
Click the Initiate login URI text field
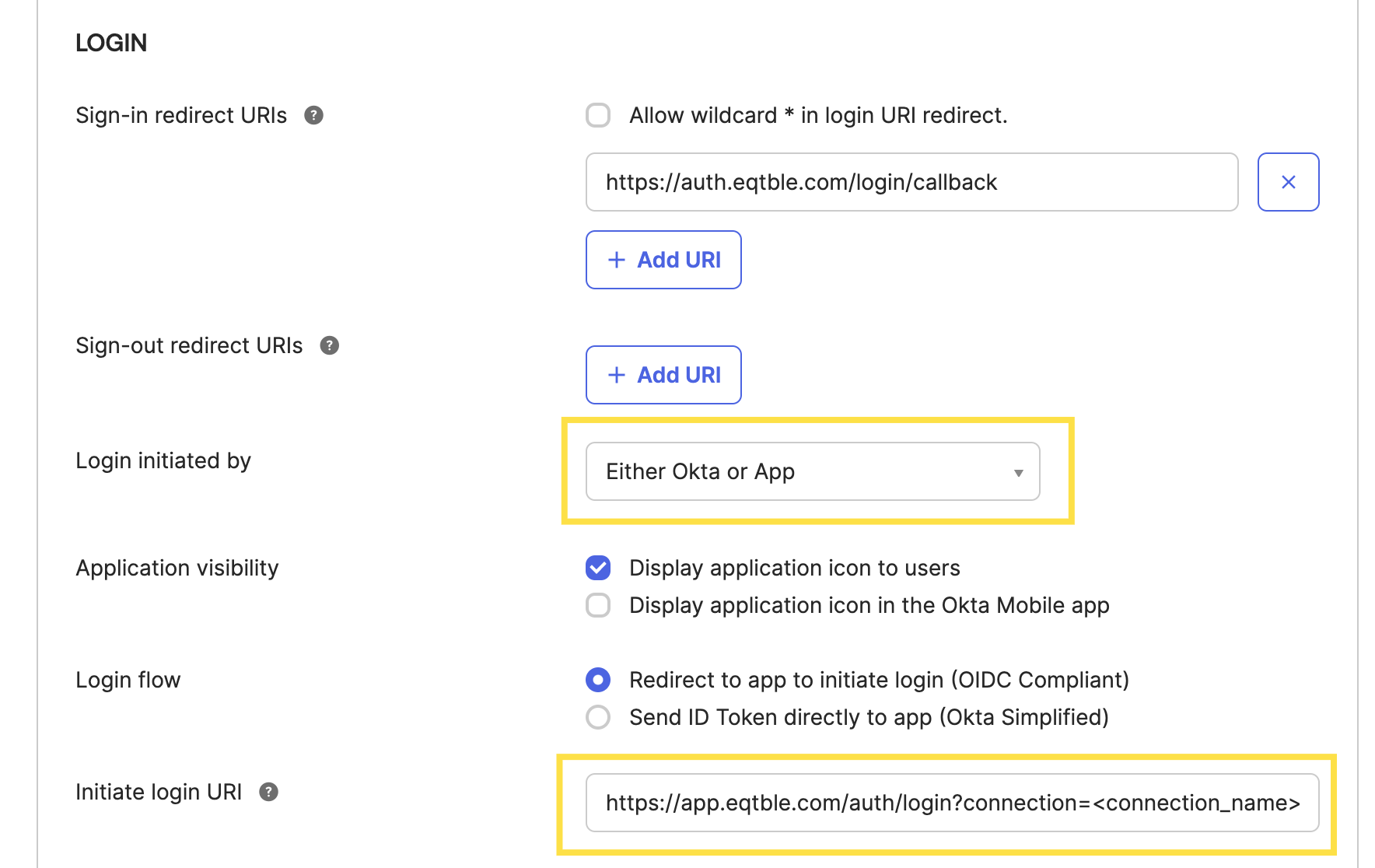point(949,803)
